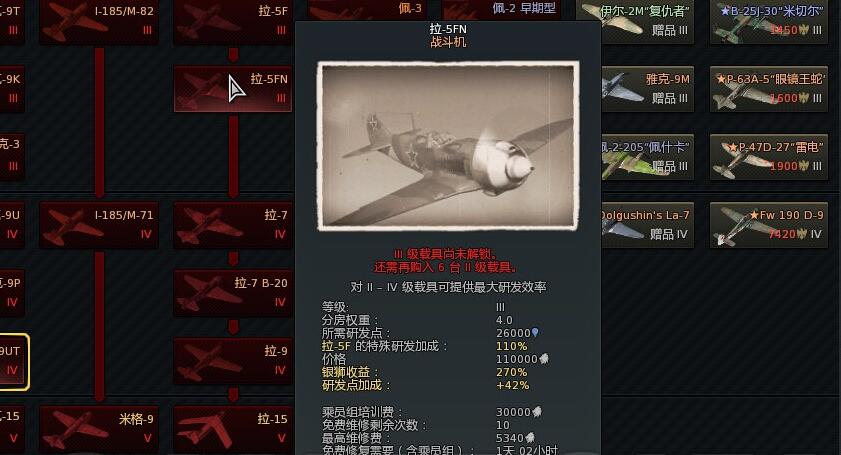Select the 佩-3 aircraft card
841x455 pixels.
click(x=367, y=10)
